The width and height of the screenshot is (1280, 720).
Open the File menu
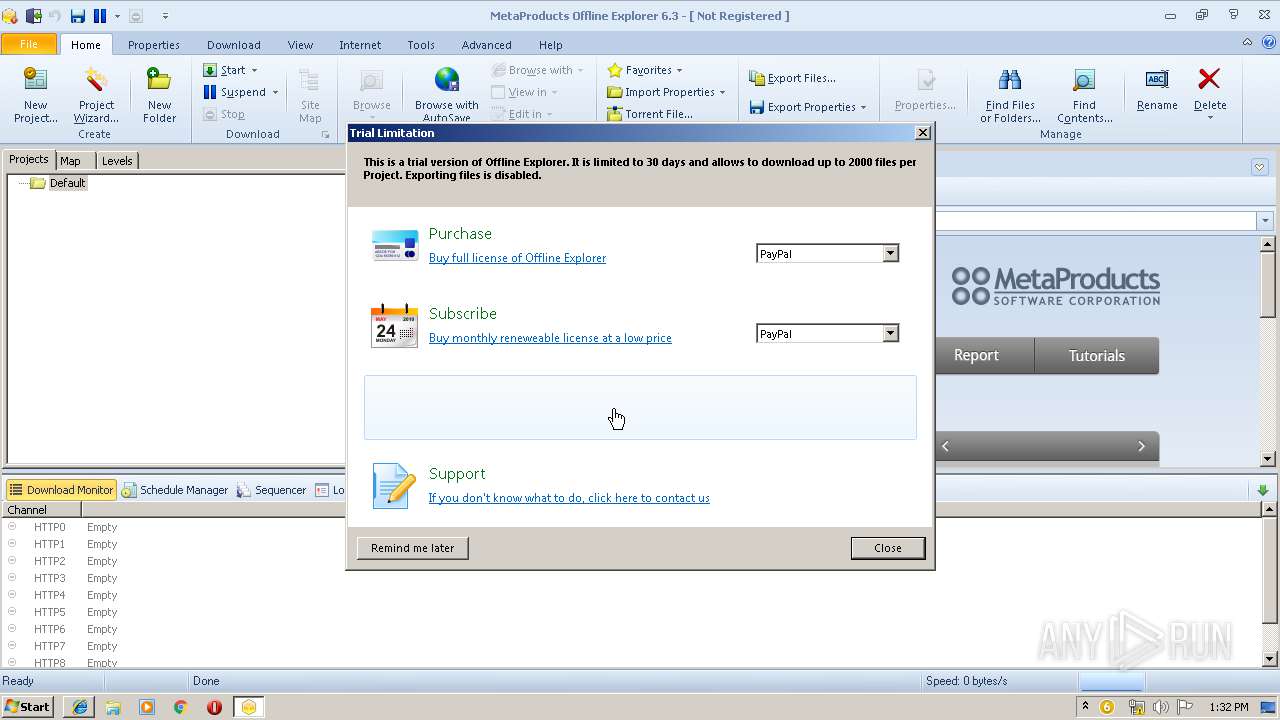coord(29,44)
